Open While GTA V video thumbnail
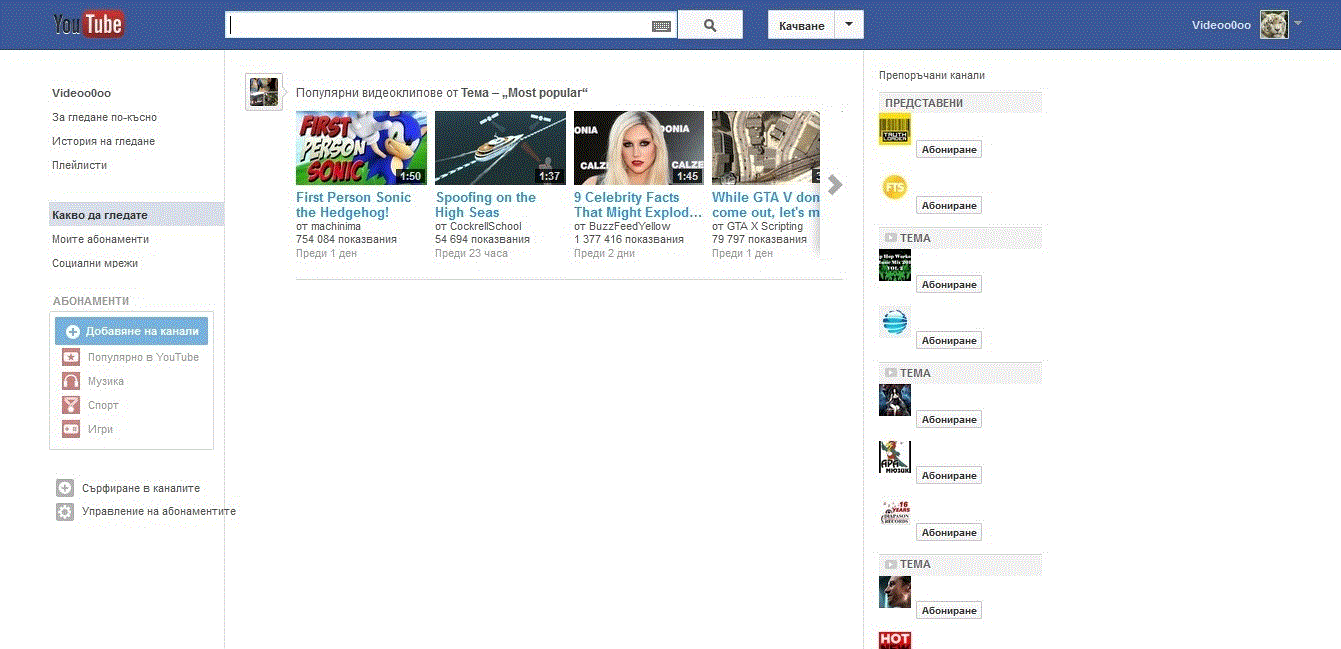Screen dimensions: 1341x649 766,148
